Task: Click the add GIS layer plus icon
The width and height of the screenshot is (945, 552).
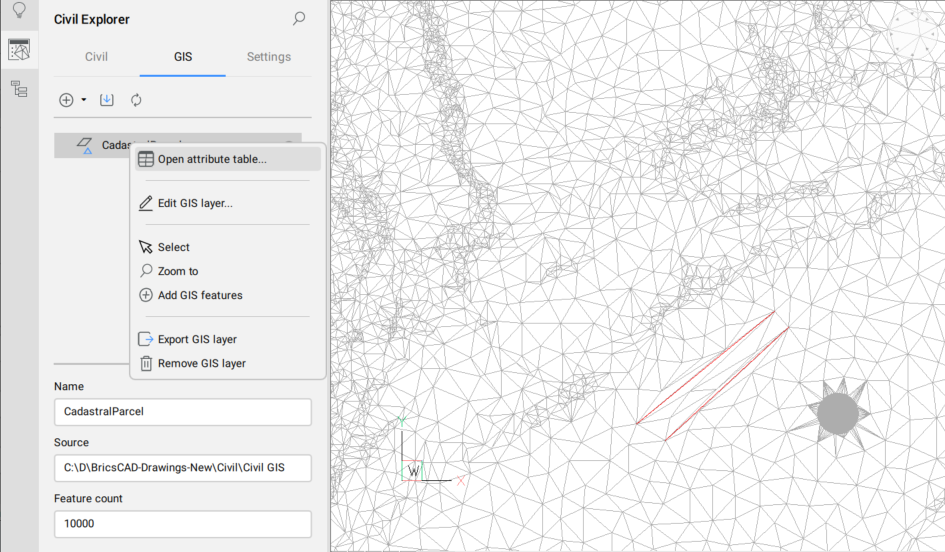Action: pos(66,100)
